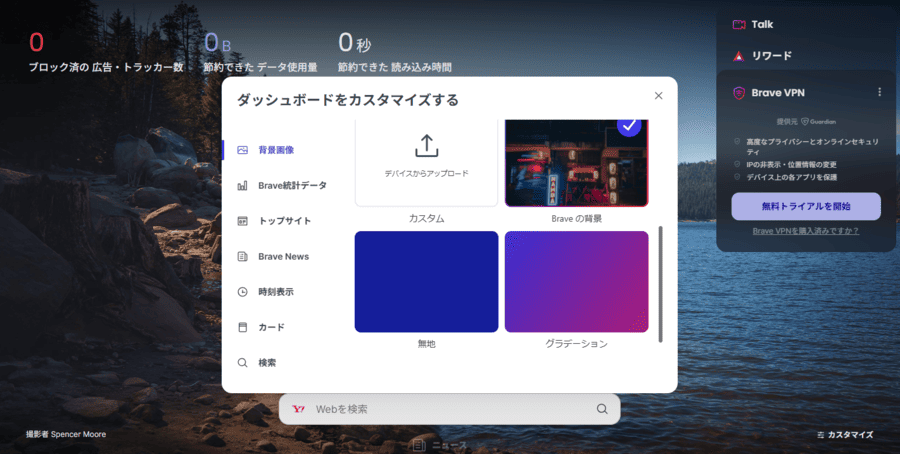Screen dimensions: 900x454
Task: Click the checkmark badge on Brave background
Action: (629, 126)
